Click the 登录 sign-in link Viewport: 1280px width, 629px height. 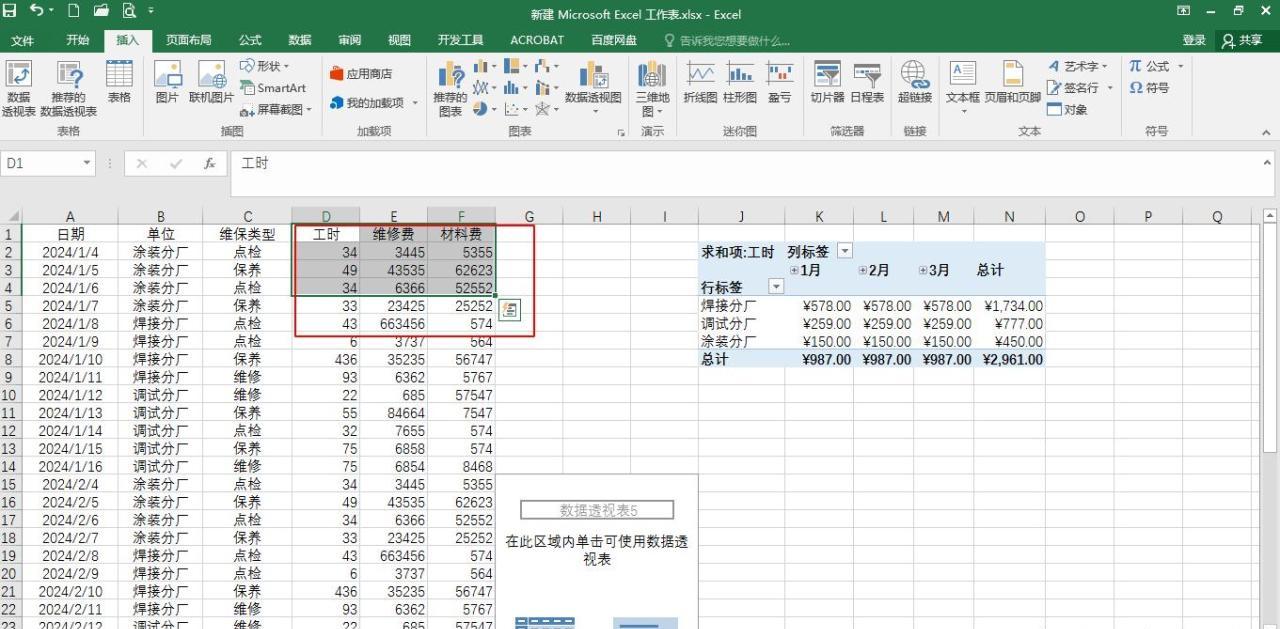click(1194, 40)
